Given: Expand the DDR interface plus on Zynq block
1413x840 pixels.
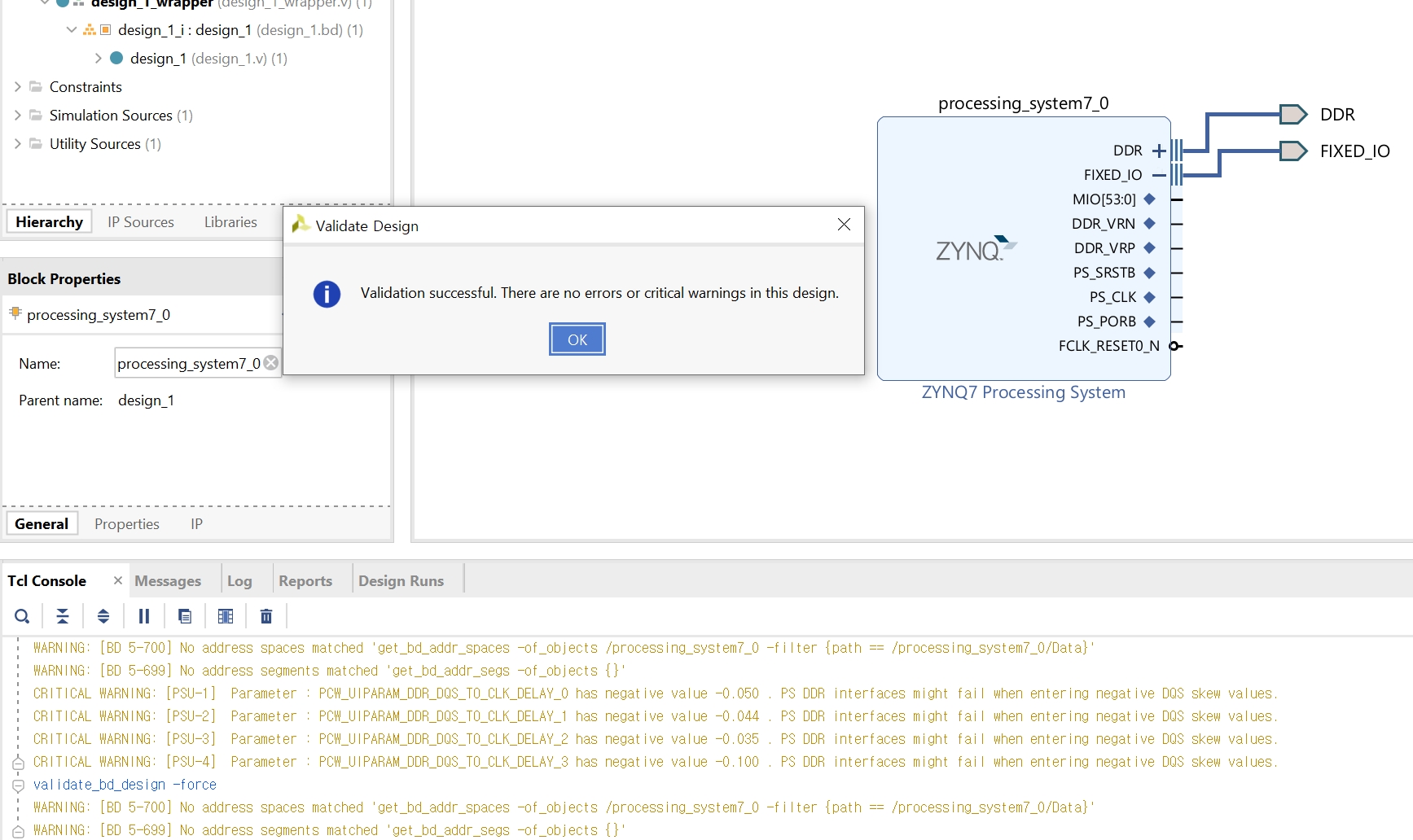Looking at the screenshot, I should (1159, 151).
